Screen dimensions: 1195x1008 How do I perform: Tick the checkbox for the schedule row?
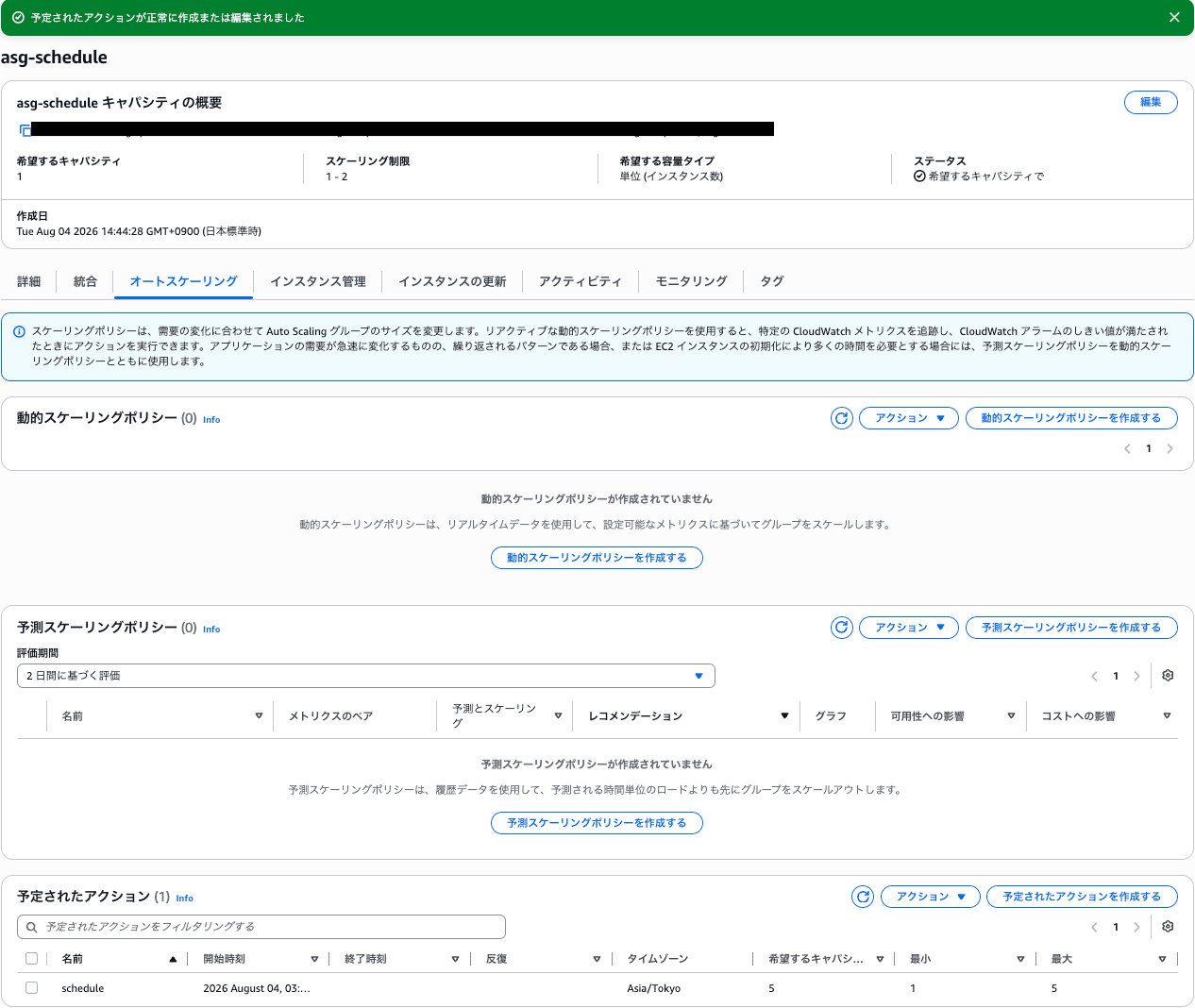[x=31, y=988]
